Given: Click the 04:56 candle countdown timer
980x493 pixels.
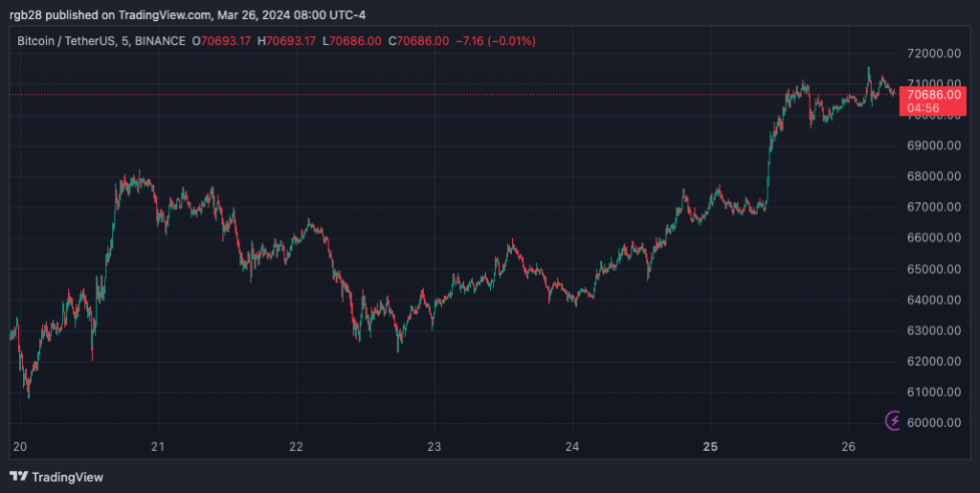Looking at the screenshot, I should [x=922, y=108].
